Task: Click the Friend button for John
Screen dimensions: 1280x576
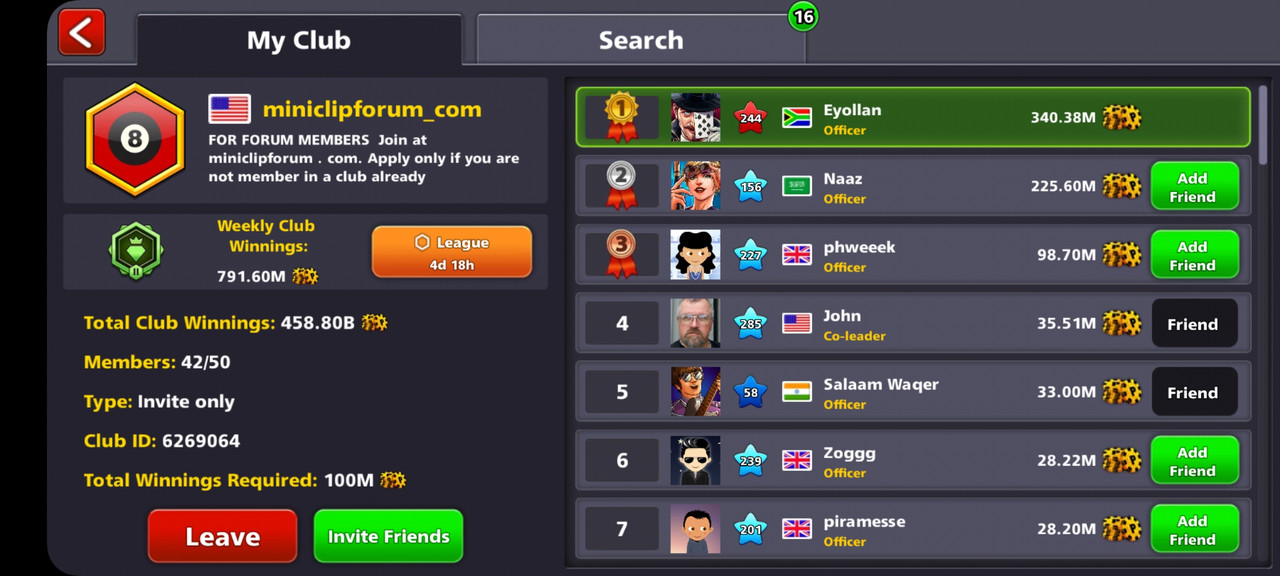Action: [1194, 324]
